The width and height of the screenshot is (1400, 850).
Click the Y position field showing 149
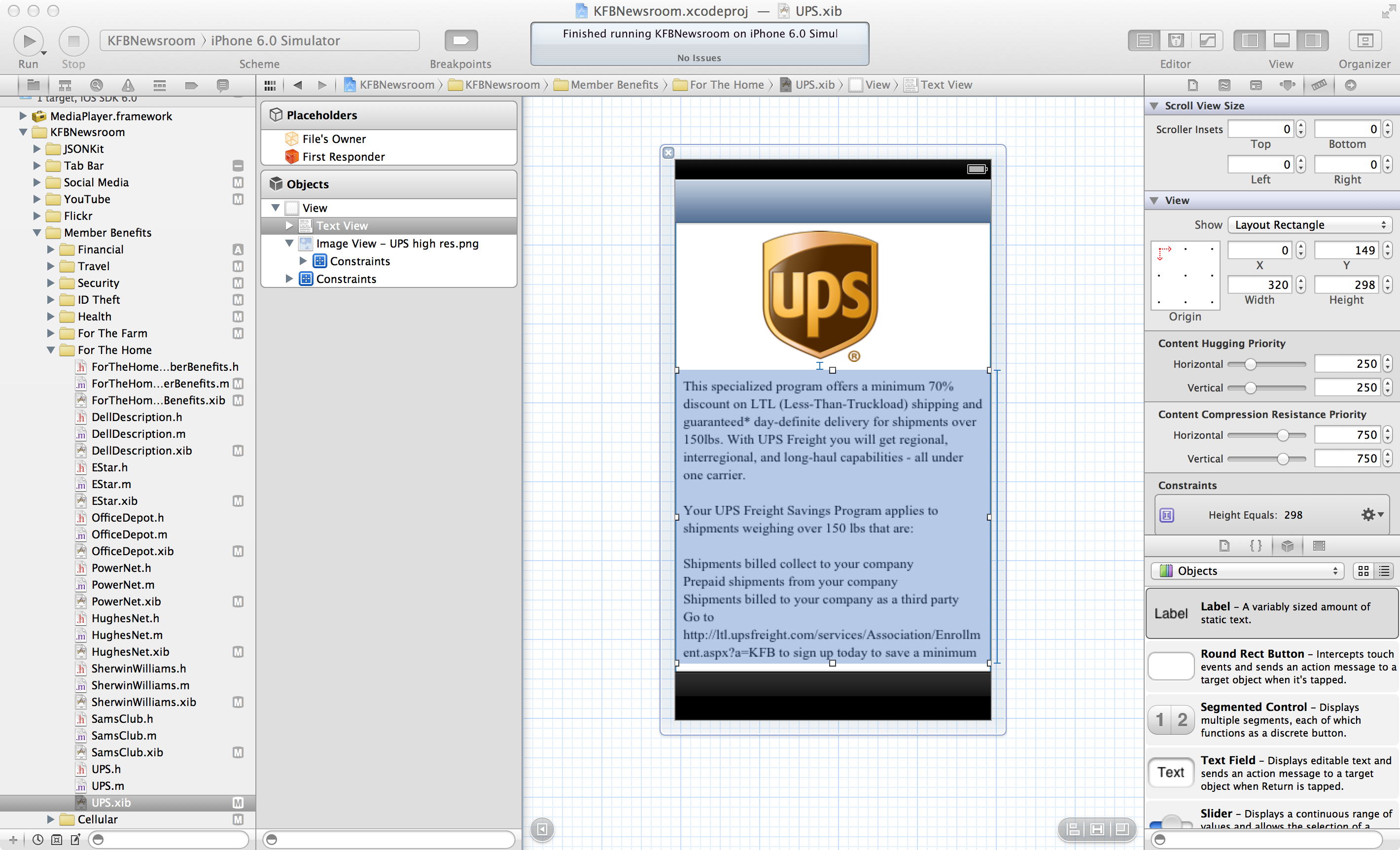[x=1347, y=250]
